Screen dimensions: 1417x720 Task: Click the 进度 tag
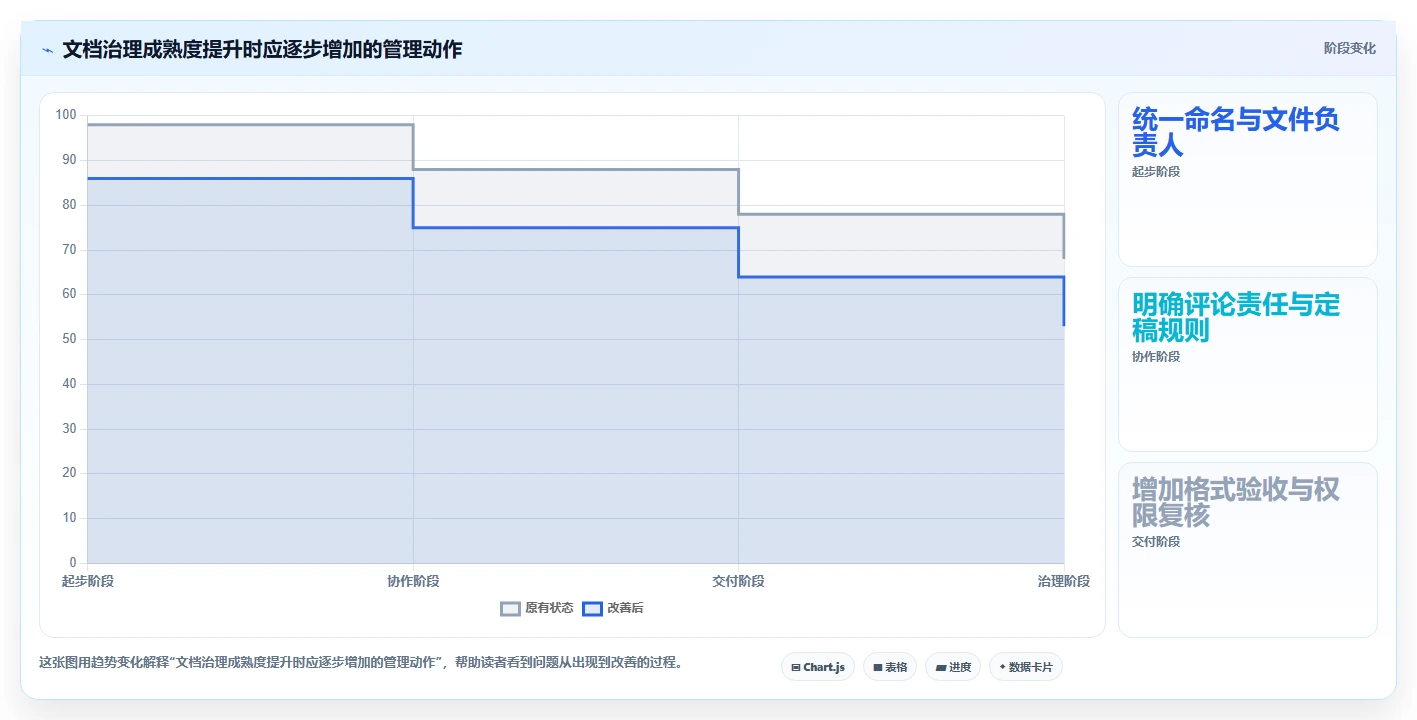[952, 667]
